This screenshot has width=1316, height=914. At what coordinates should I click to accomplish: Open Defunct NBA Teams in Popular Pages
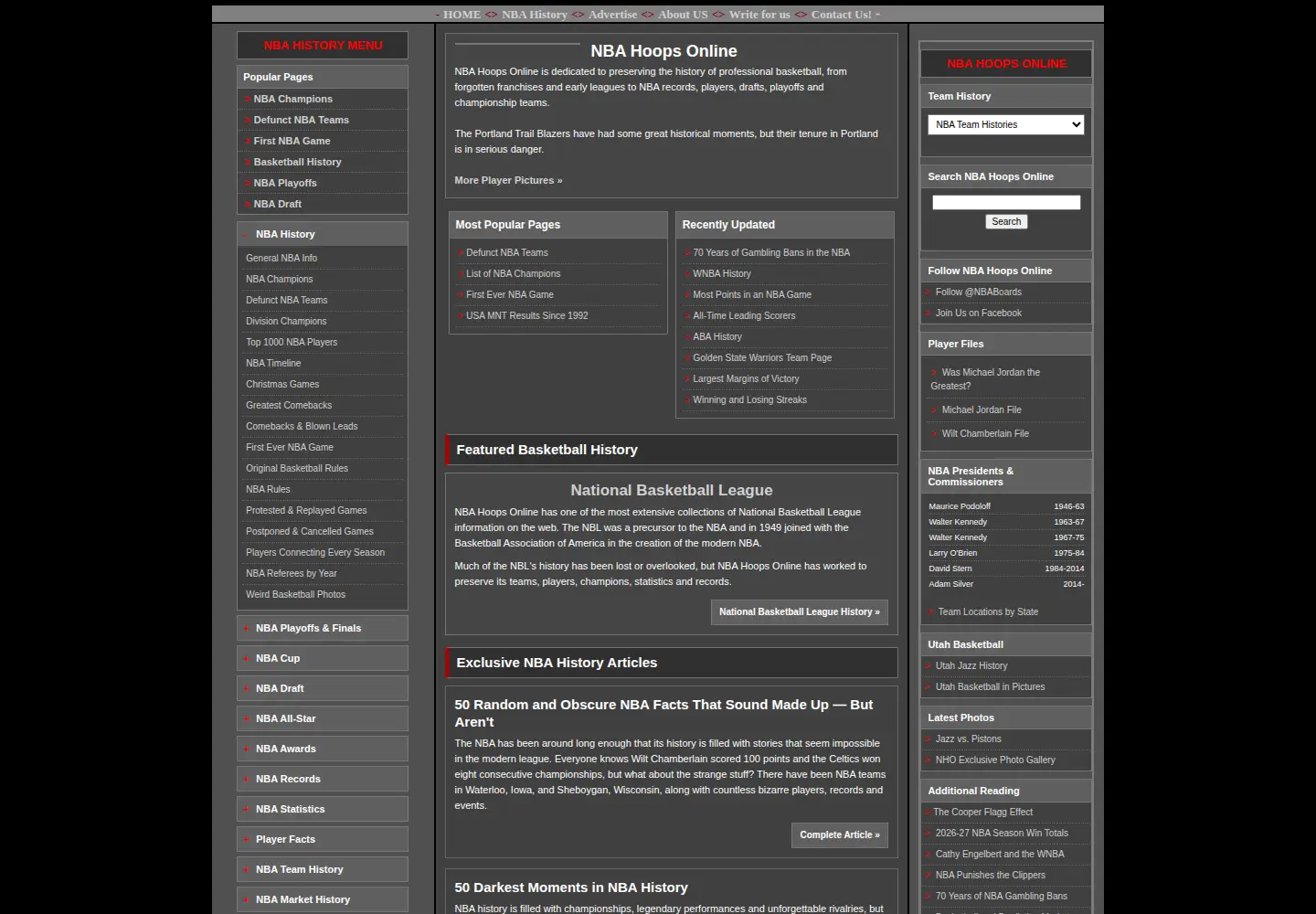[x=302, y=120]
